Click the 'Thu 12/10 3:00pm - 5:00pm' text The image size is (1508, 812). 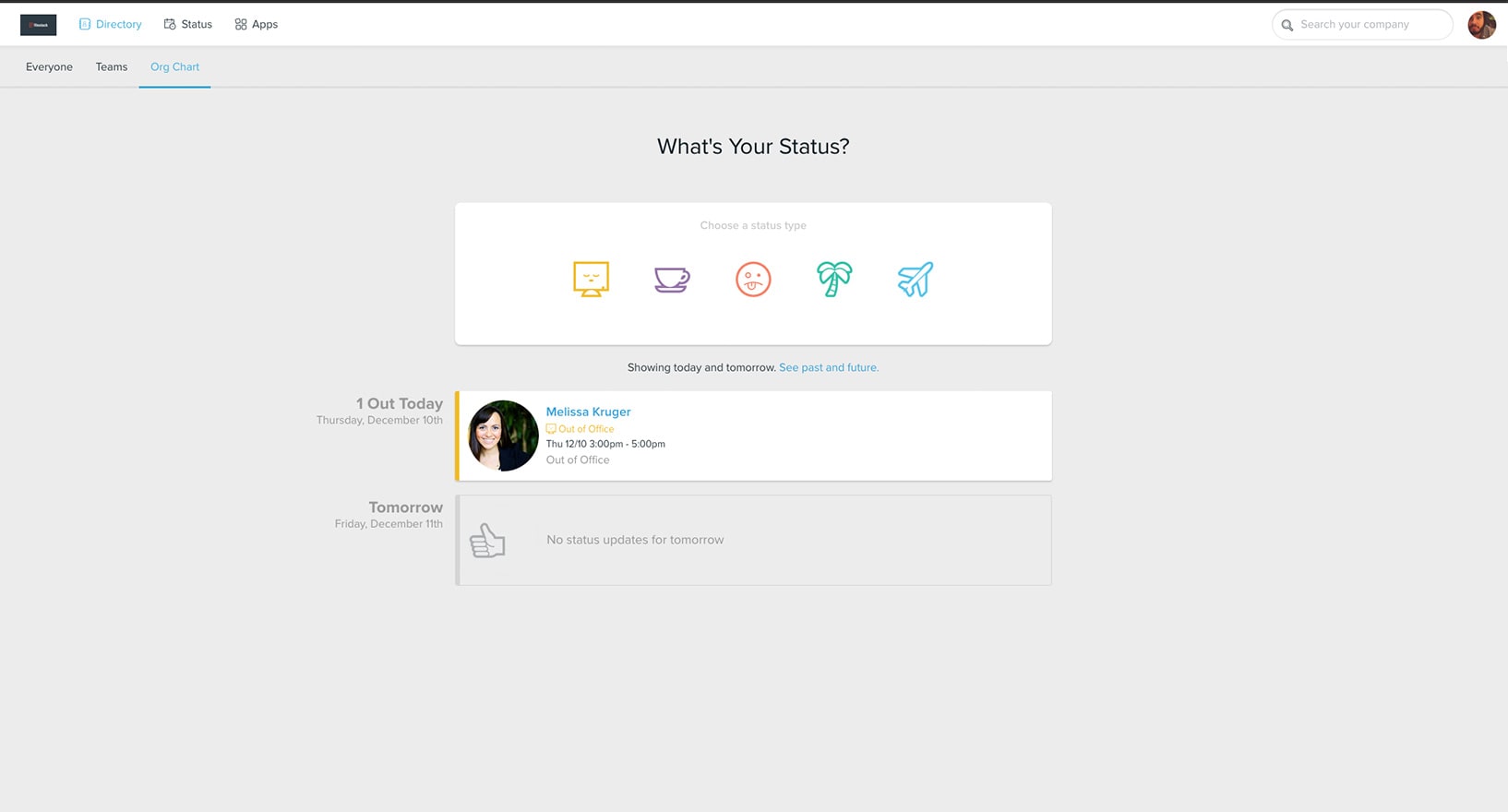pyautogui.click(x=605, y=444)
